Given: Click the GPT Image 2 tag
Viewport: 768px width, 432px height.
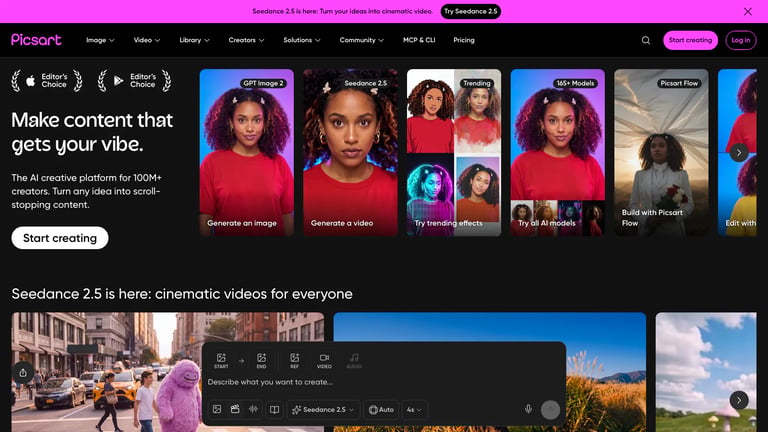Looking at the screenshot, I should point(264,83).
